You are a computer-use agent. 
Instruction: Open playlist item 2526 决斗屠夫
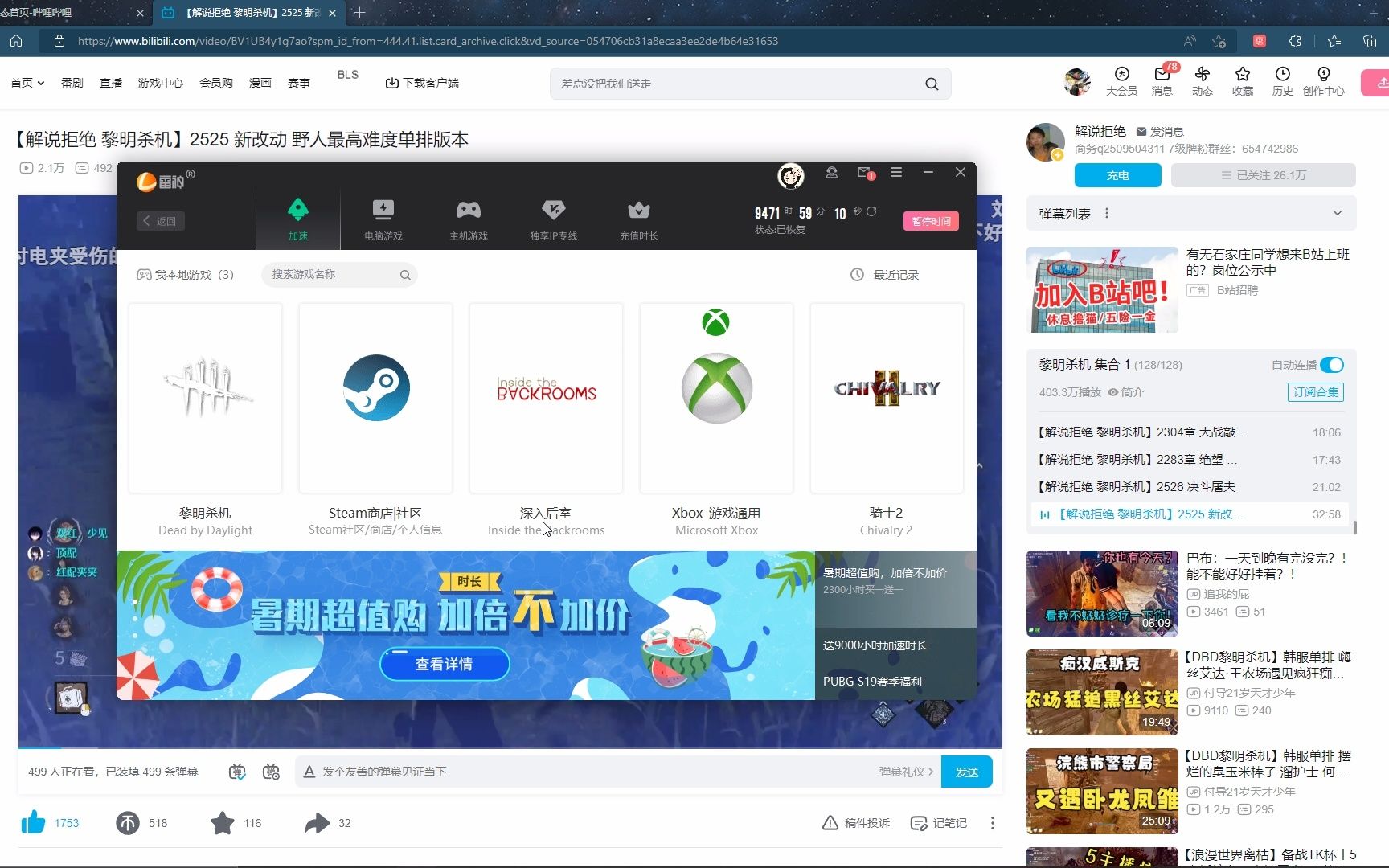(1190, 487)
